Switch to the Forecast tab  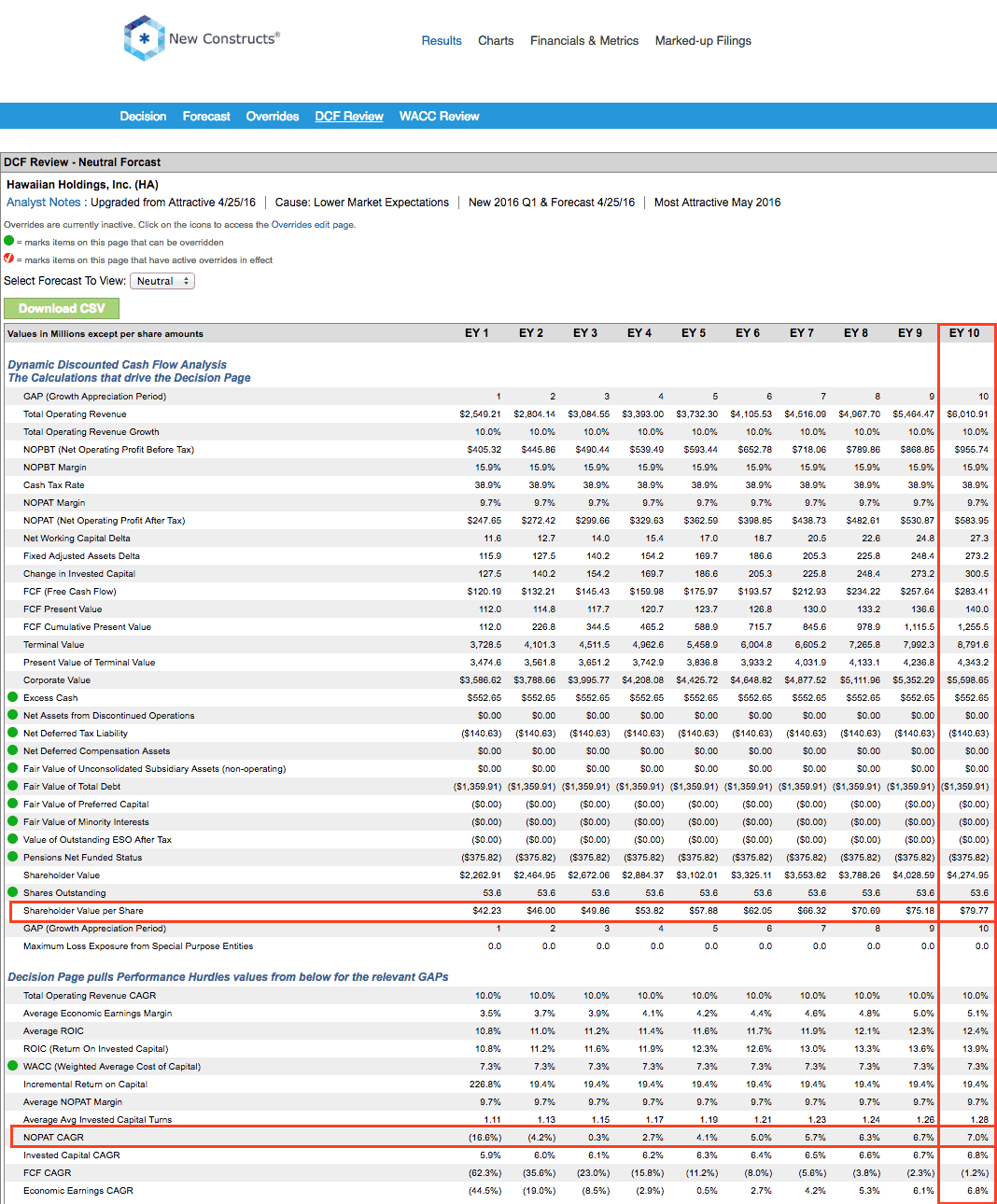(x=206, y=116)
